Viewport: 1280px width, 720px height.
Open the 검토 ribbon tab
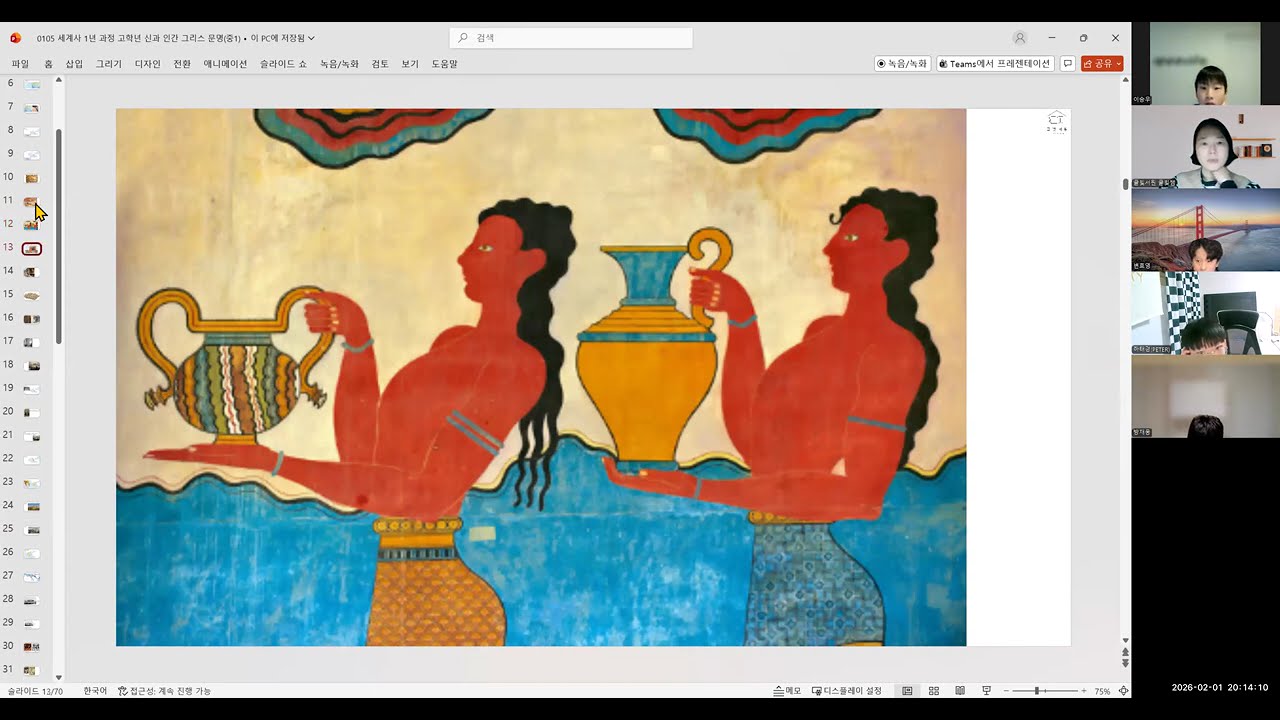click(x=380, y=64)
